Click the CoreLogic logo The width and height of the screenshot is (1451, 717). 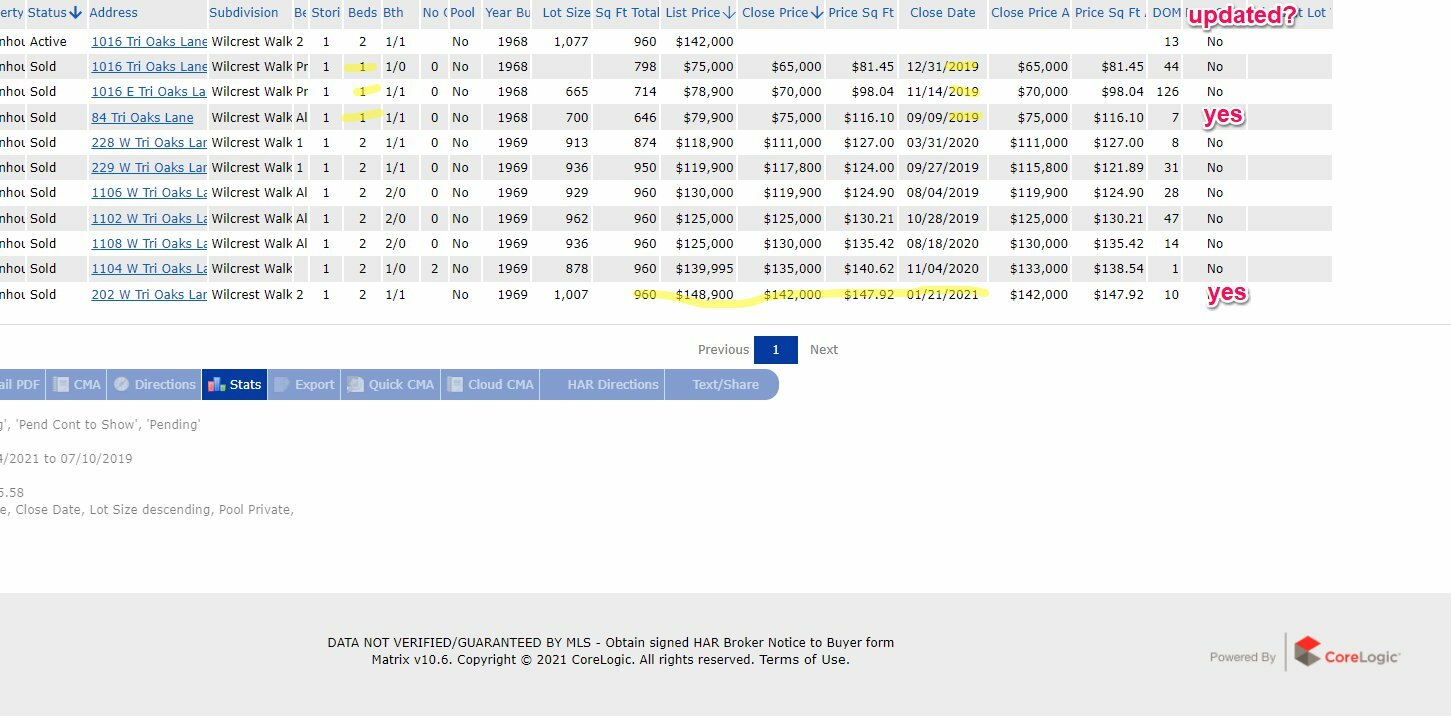click(1346, 655)
